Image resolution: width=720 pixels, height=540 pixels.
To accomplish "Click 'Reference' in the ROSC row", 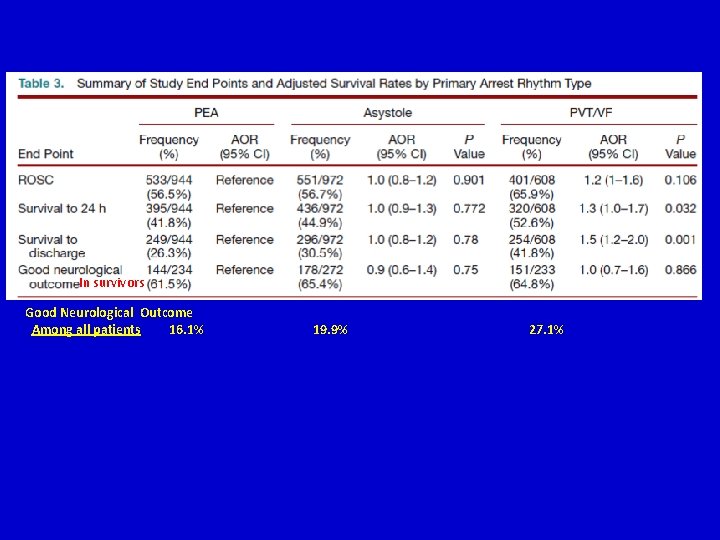I will (245, 180).
